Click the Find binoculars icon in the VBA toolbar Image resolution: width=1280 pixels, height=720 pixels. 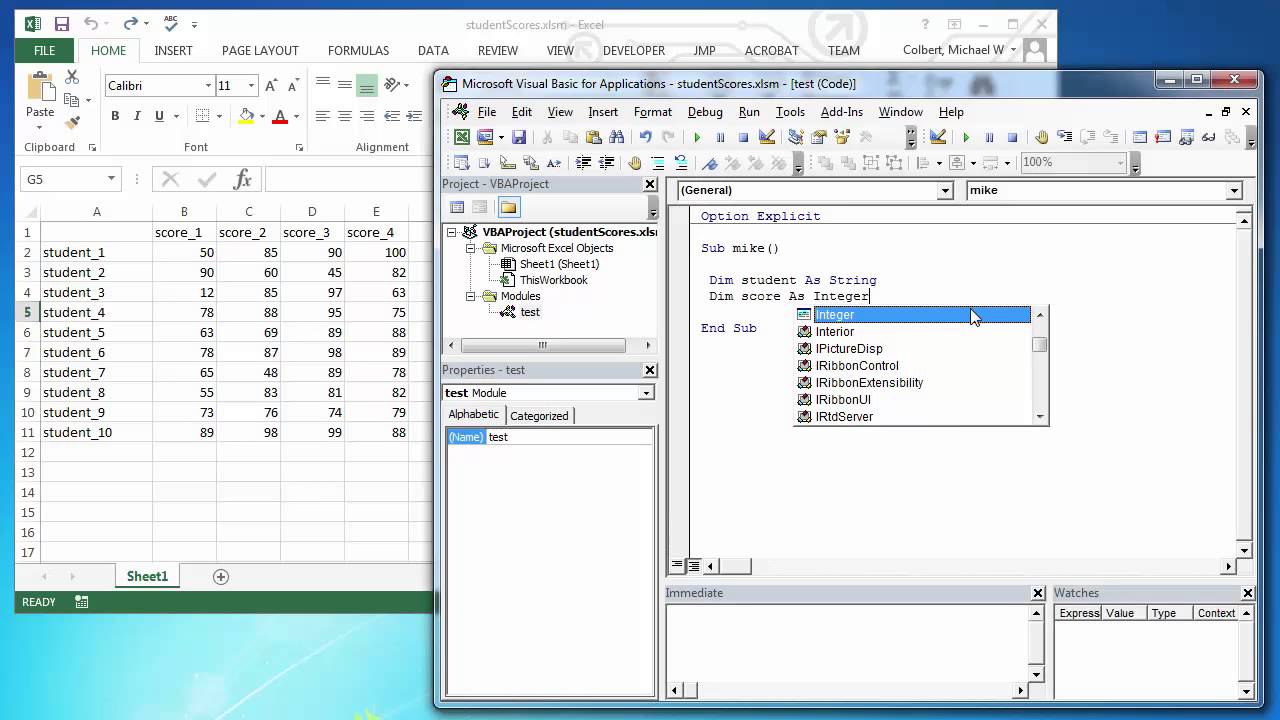[616, 137]
